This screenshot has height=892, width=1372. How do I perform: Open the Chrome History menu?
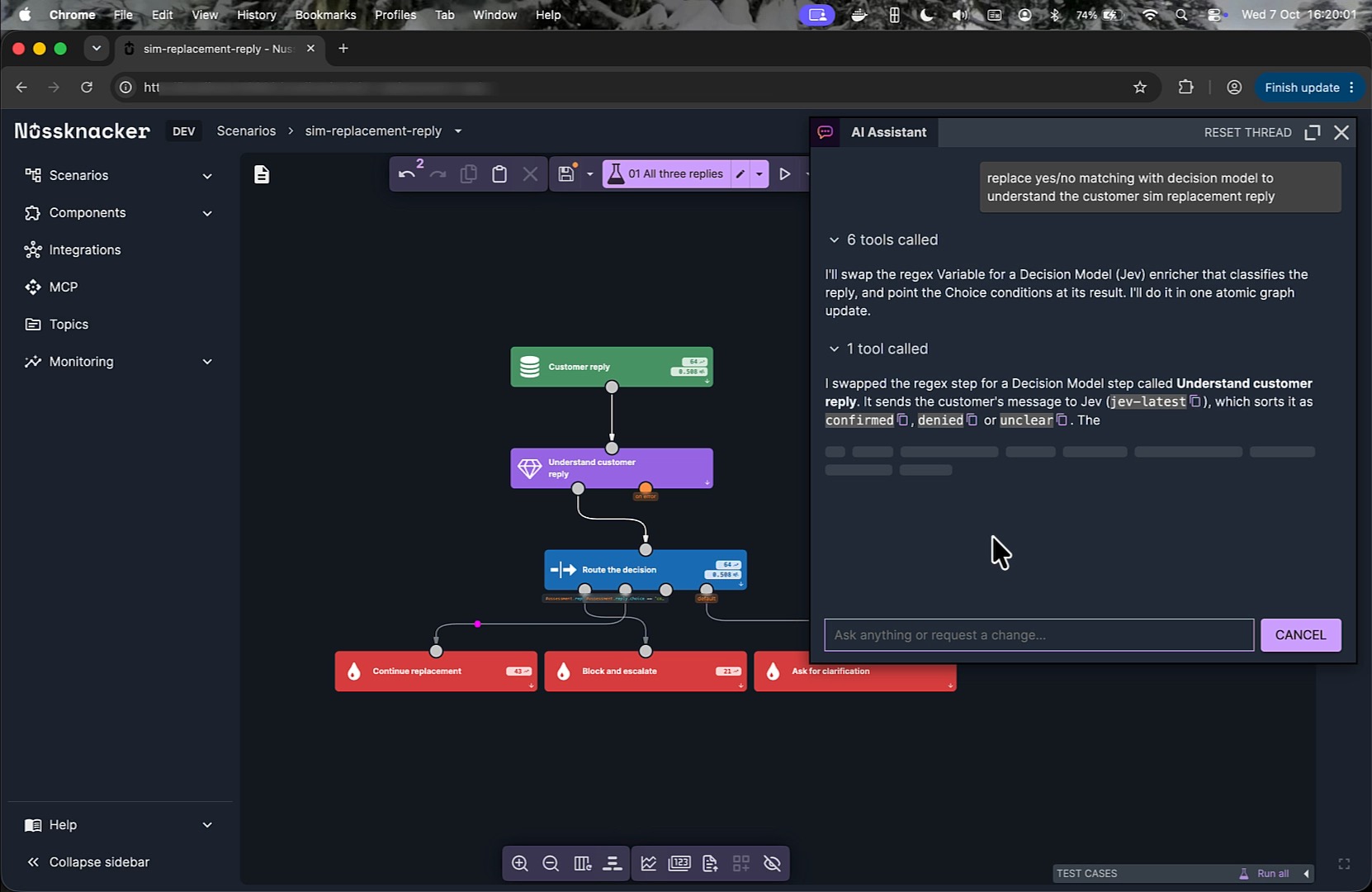click(x=256, y=15)
